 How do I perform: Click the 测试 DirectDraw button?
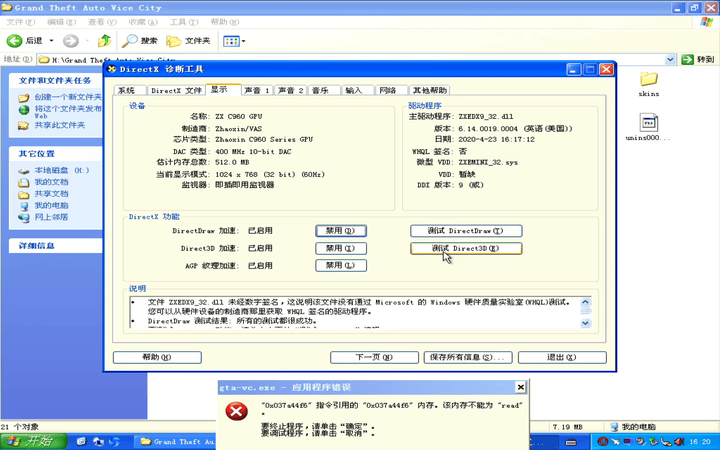tap(466, 231)
